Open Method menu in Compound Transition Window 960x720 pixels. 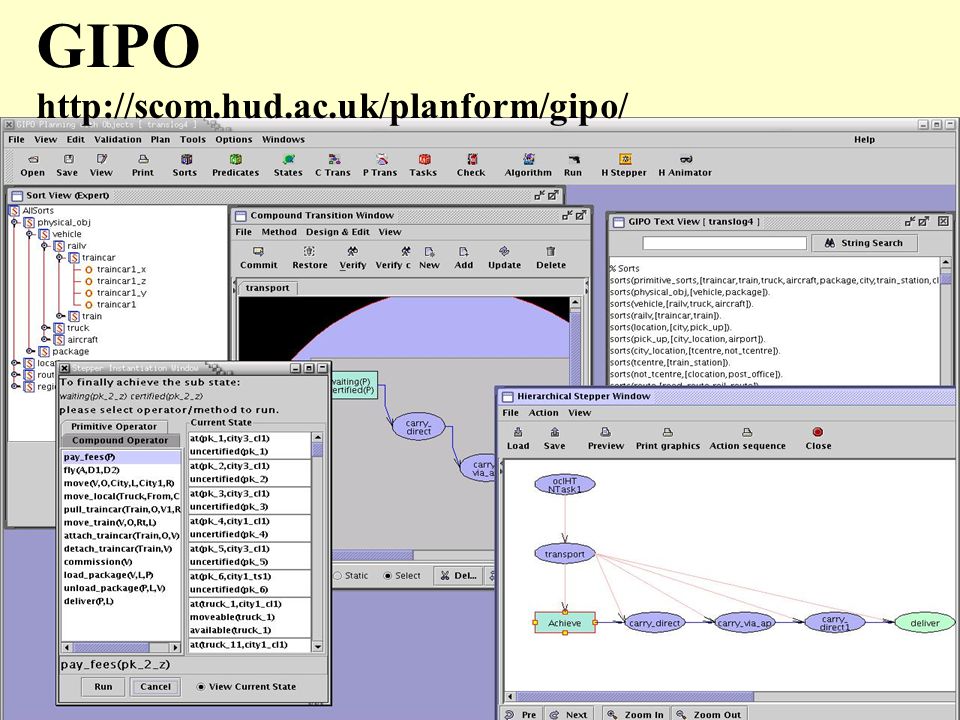pyautogui.click(x=279, y=232)
